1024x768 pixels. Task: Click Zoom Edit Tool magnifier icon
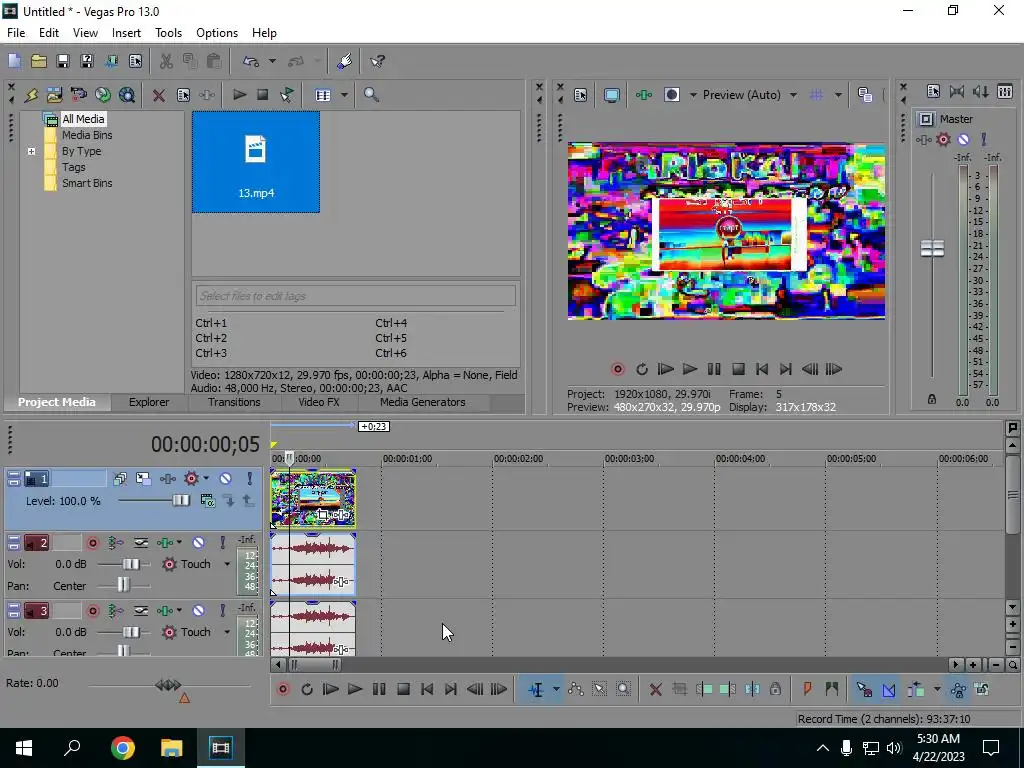tap(624, 690)
